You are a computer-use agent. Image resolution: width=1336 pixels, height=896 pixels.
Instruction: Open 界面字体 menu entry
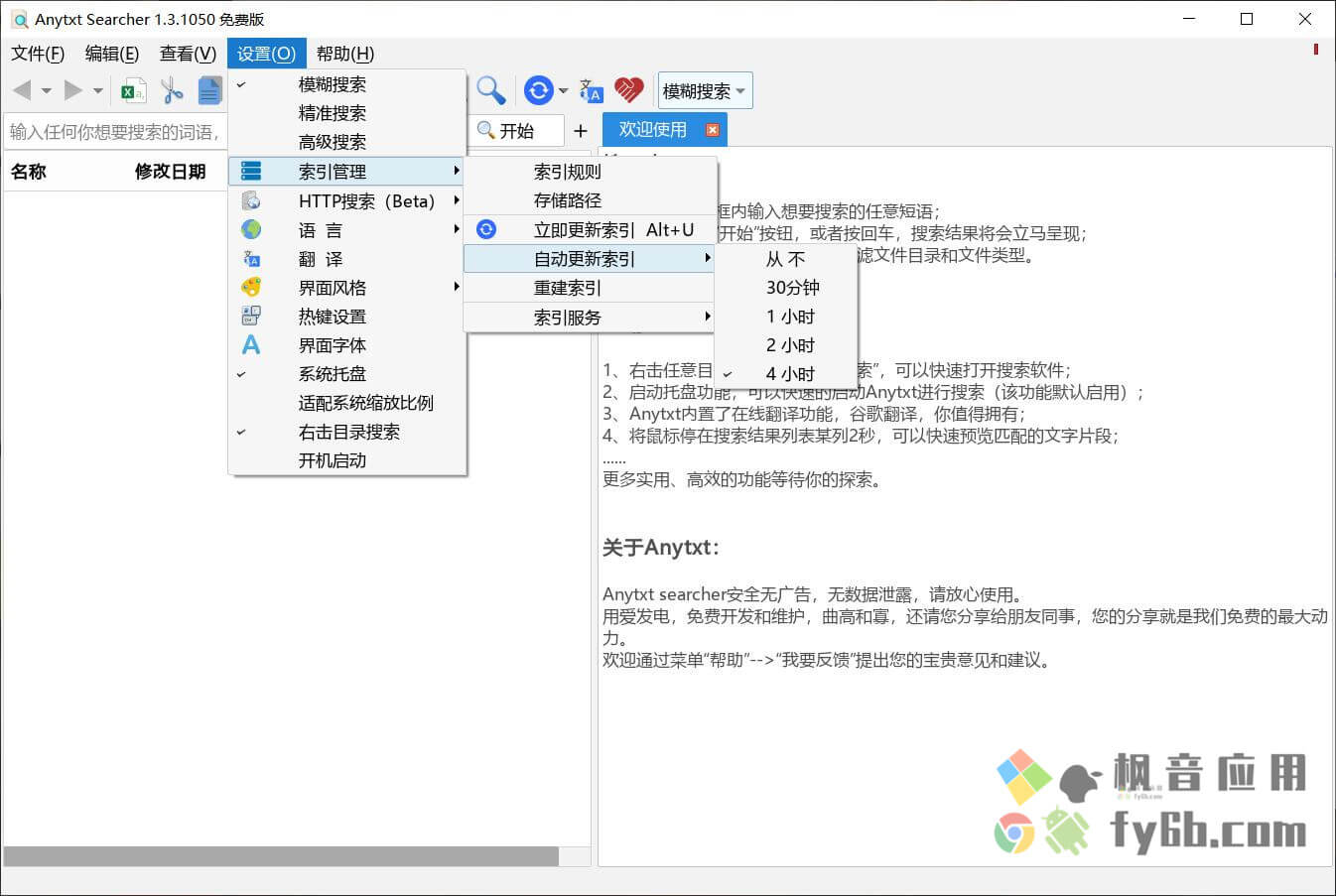point(347,344)
